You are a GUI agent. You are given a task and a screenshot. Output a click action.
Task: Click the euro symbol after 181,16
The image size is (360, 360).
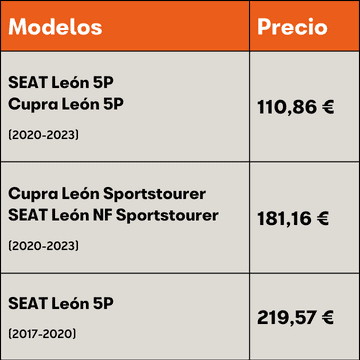click(x=321, y=219)
